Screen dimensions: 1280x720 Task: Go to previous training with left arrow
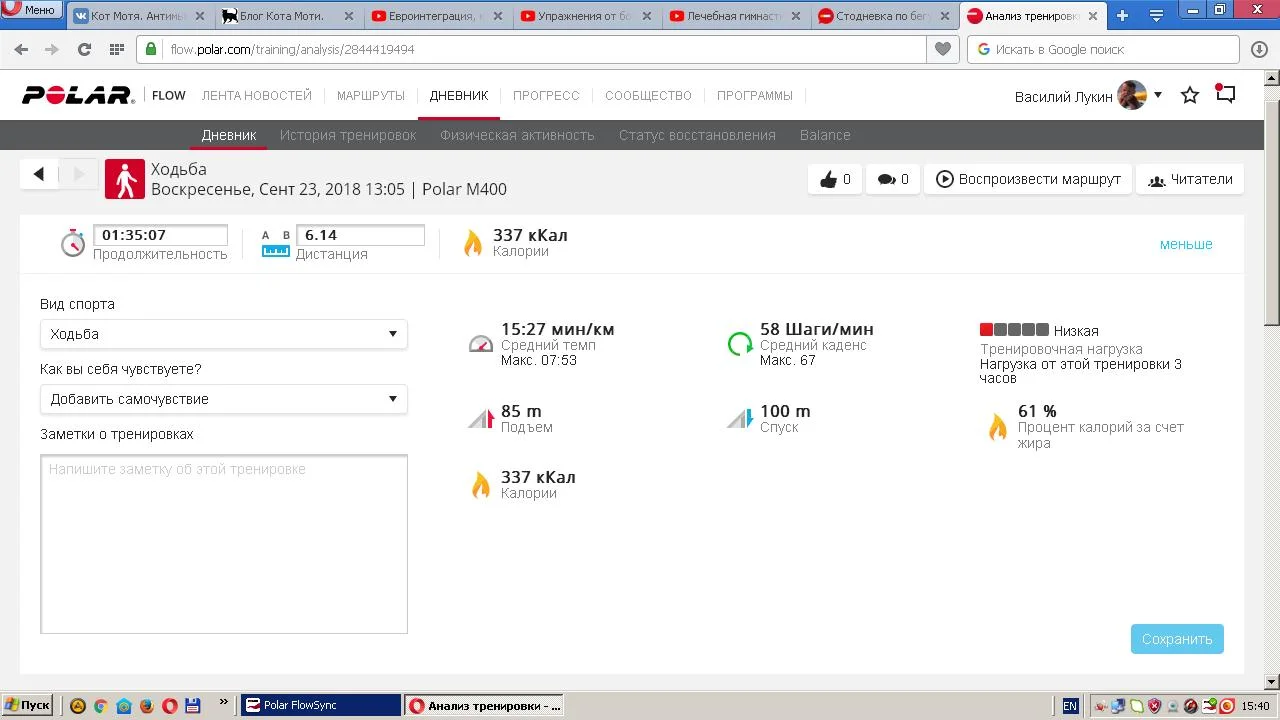point(39,174)
